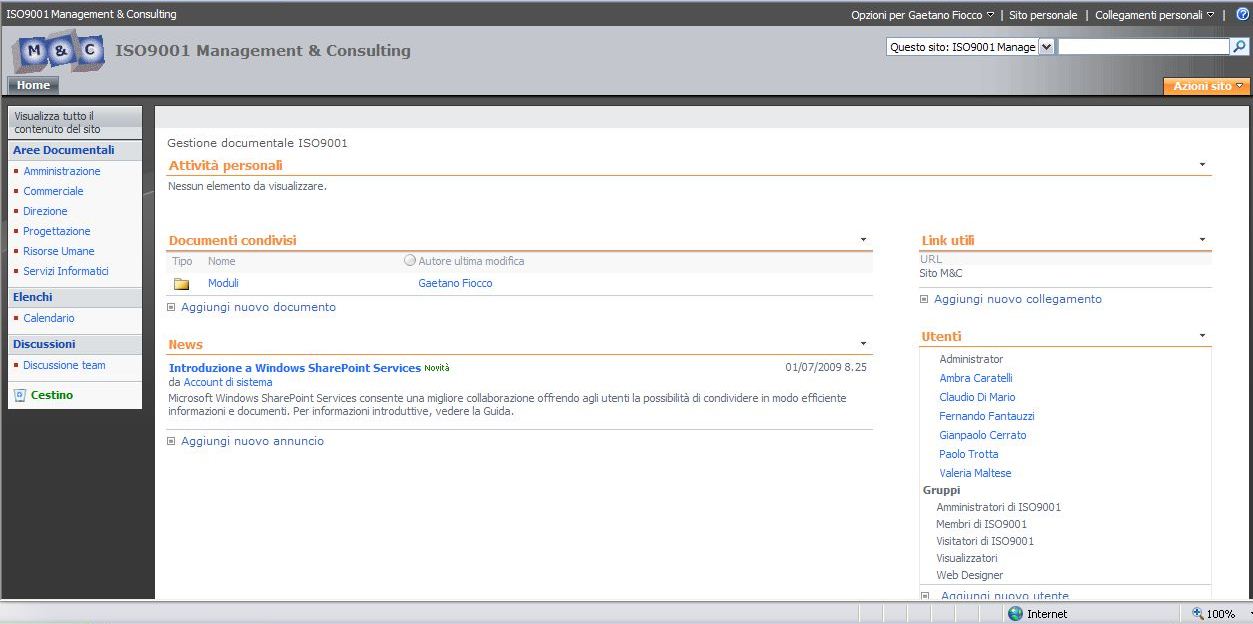The image size is (1253, 624).
Task: Go to Progettazione area
Action: coord(57,231)
